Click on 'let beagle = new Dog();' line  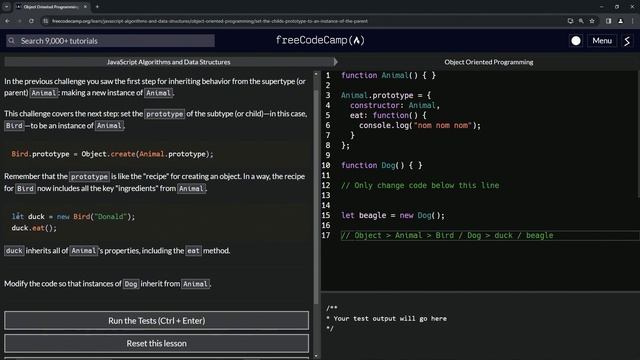393,215
